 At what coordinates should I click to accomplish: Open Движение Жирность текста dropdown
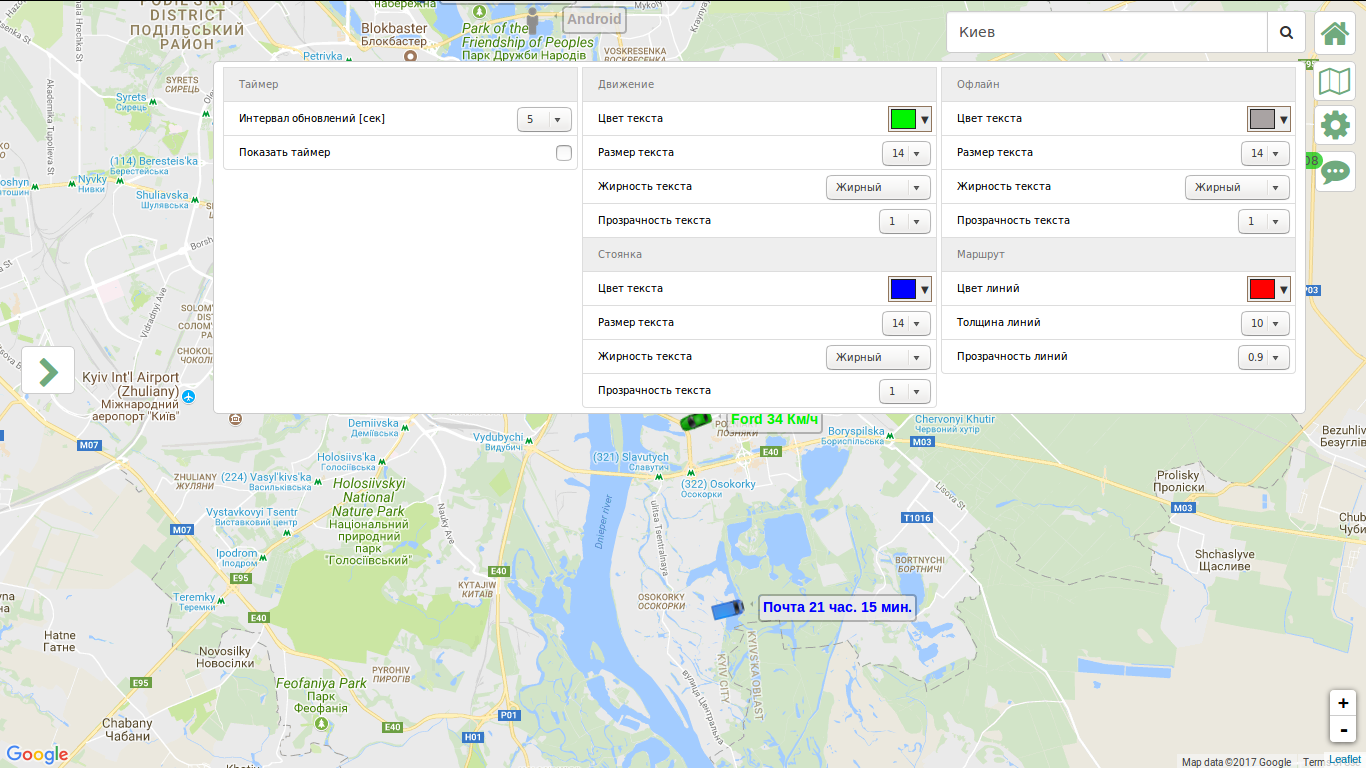[878, 187]
